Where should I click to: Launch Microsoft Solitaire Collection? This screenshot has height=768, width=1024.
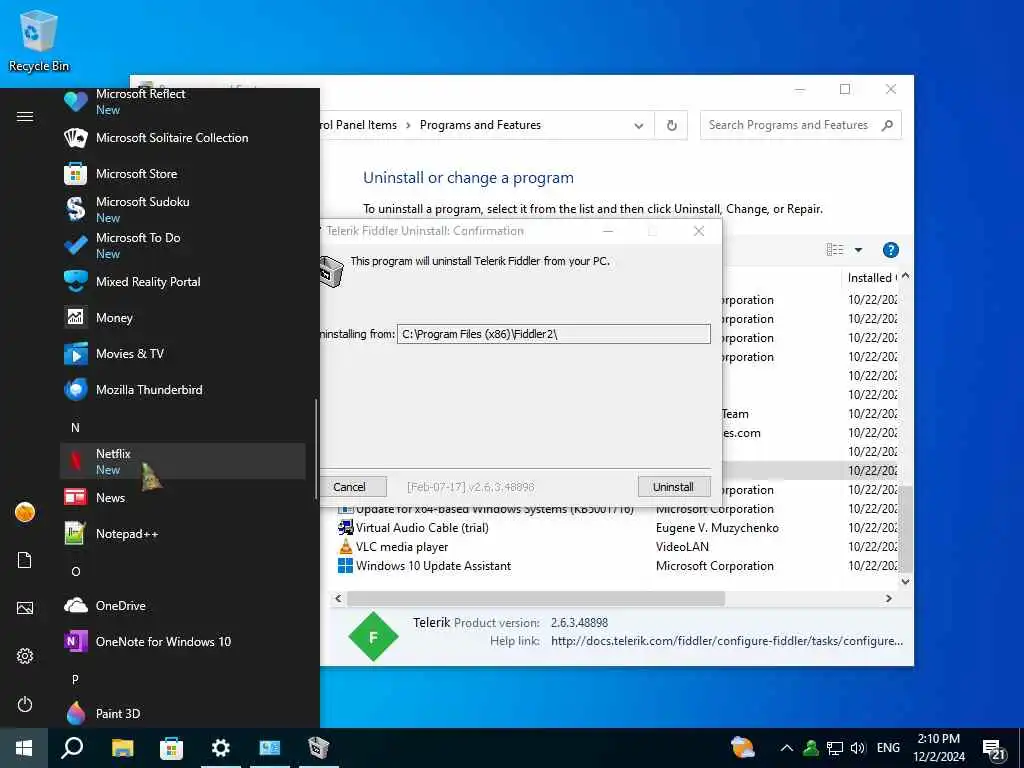183,138
